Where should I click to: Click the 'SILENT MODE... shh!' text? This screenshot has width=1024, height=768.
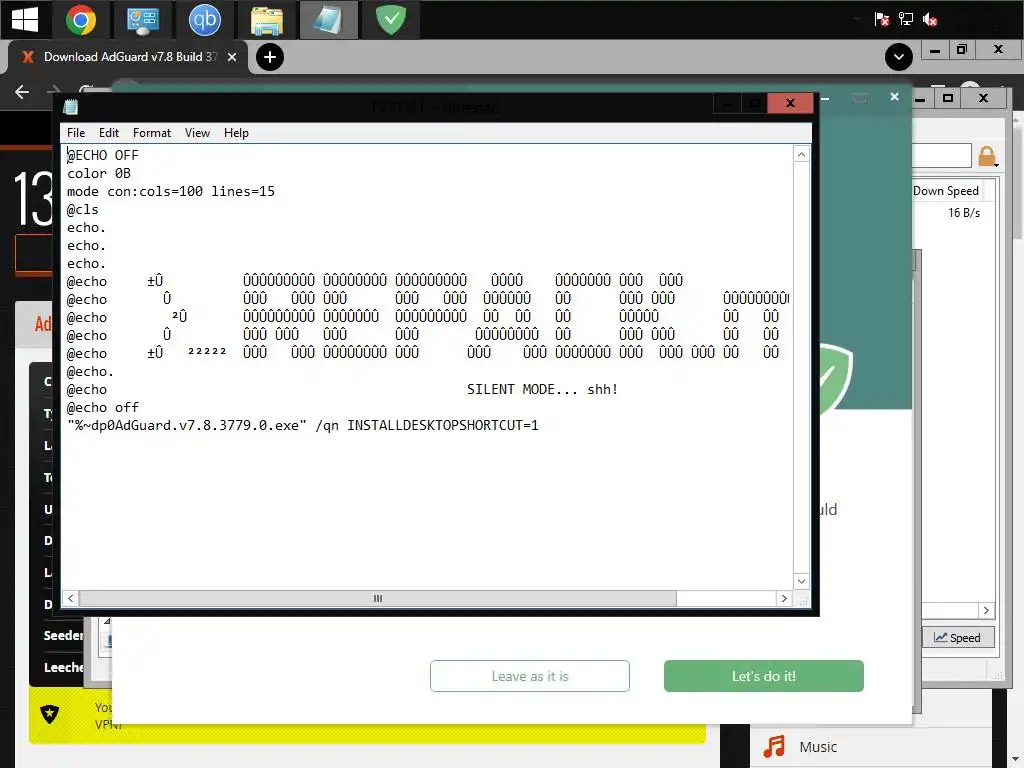click(542, 389)
